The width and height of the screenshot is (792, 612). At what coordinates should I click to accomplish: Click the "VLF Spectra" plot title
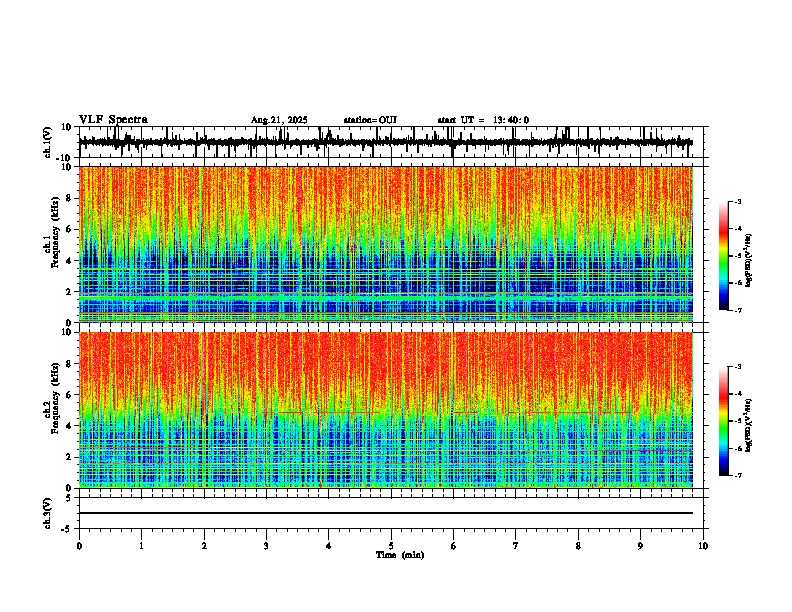[x=113, y=120]
